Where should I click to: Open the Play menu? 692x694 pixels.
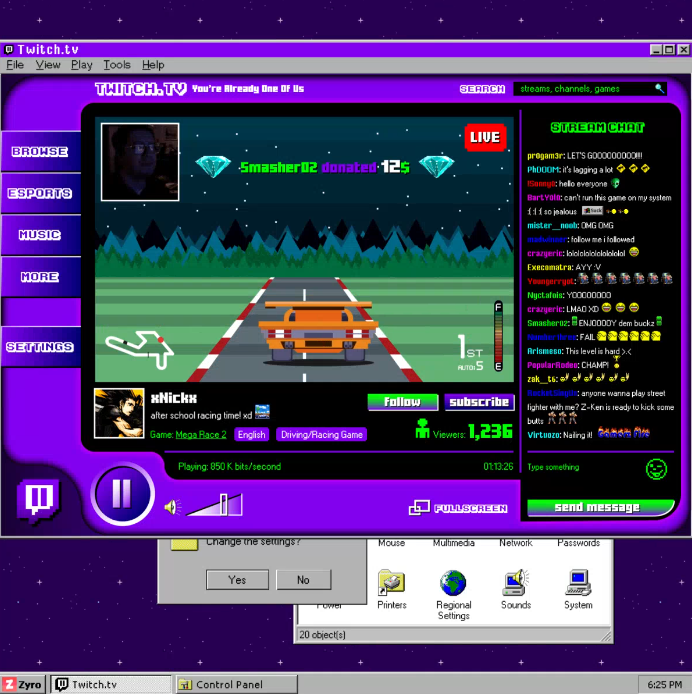click(x=81, y=65)
